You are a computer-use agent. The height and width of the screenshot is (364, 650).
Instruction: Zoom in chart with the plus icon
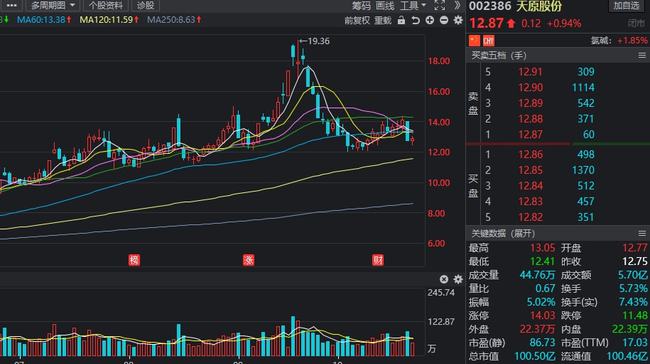[x=430, y=20]
